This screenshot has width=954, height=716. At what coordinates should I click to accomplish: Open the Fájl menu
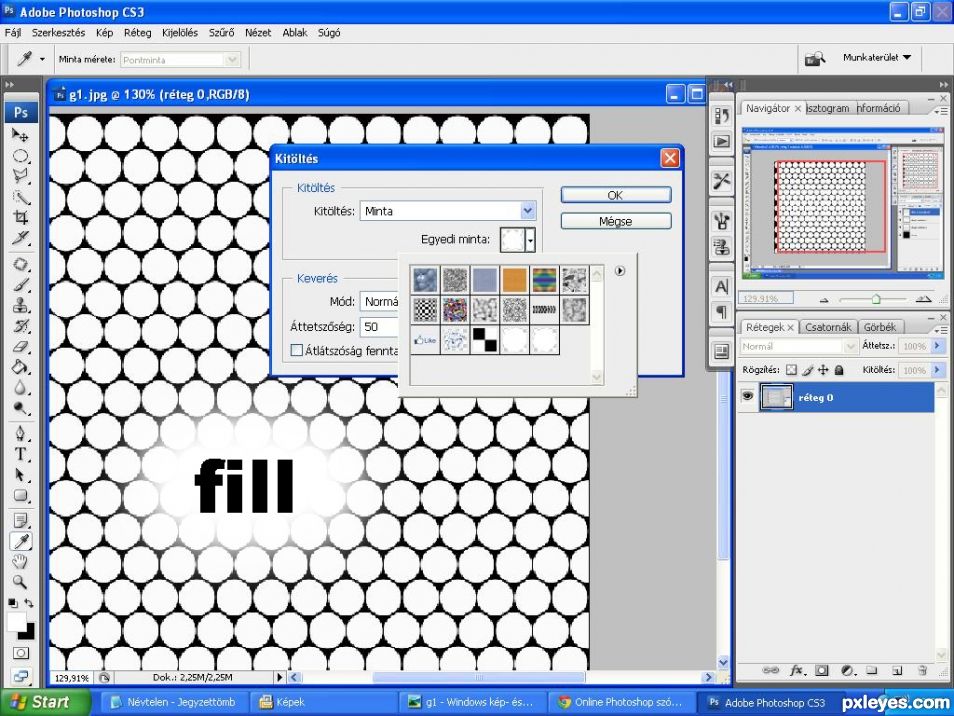13,33
